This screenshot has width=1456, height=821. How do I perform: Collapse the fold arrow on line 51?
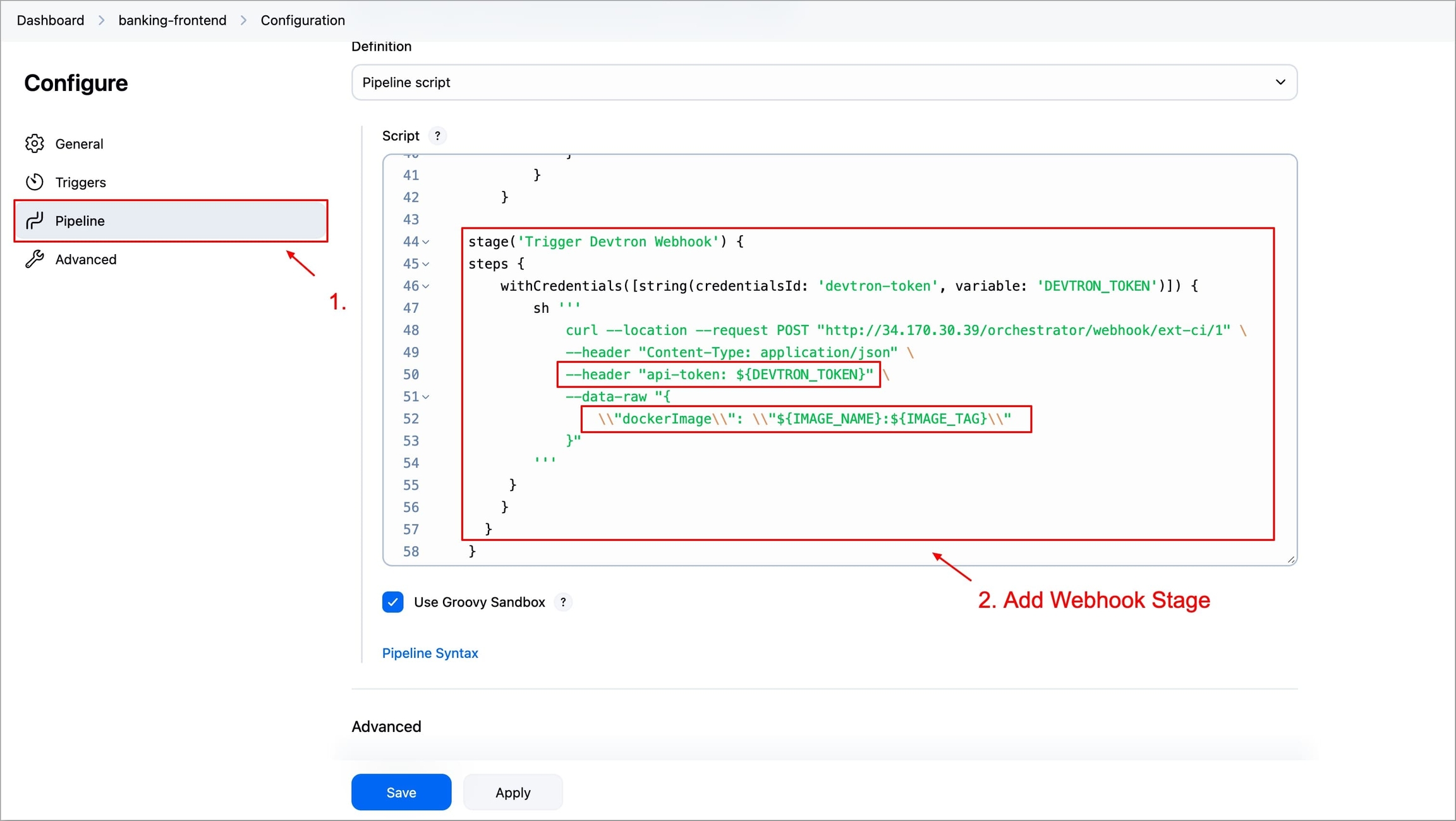point(427,397)
